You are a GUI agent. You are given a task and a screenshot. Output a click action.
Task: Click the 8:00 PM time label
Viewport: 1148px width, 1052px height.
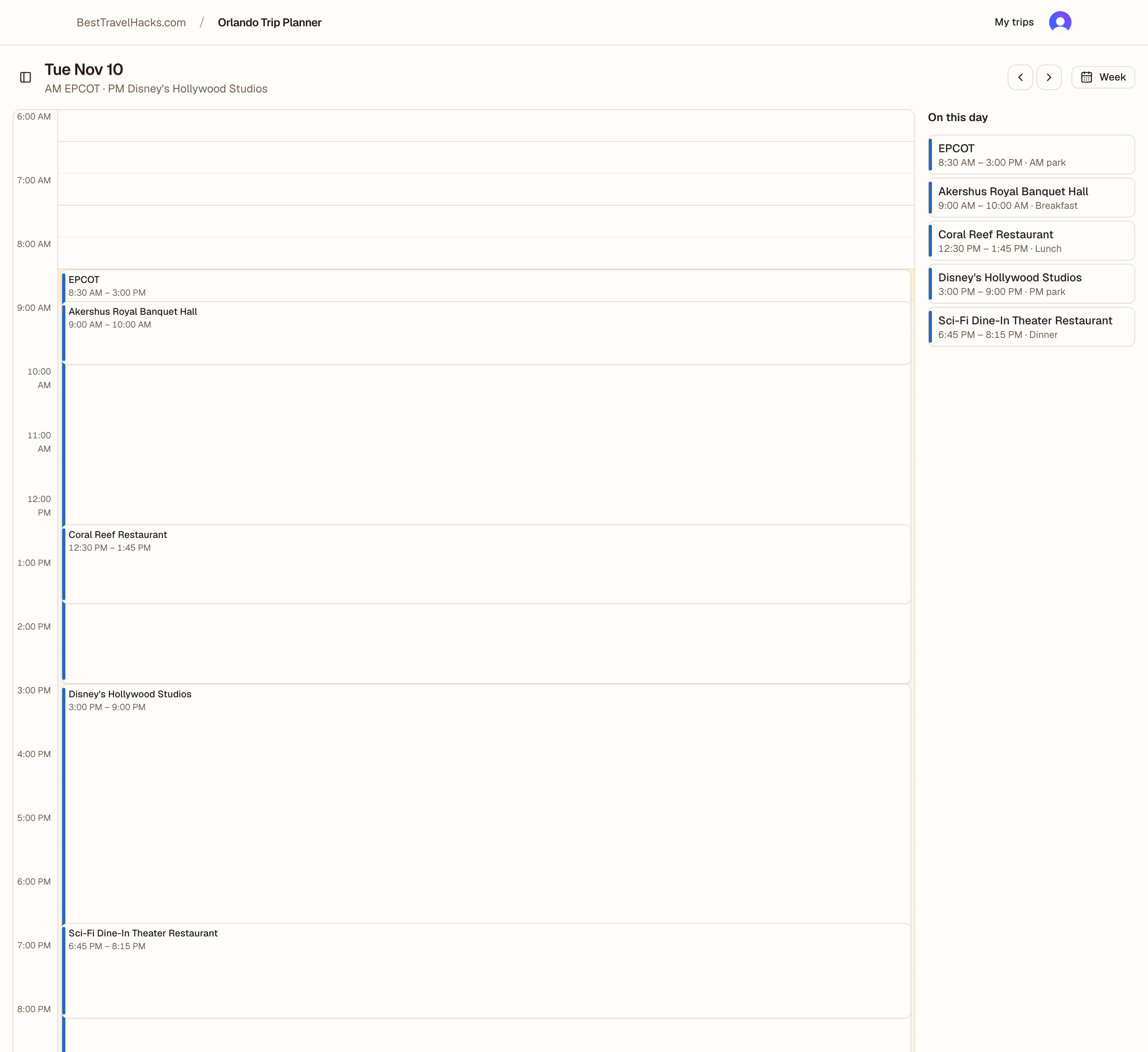33,1009
